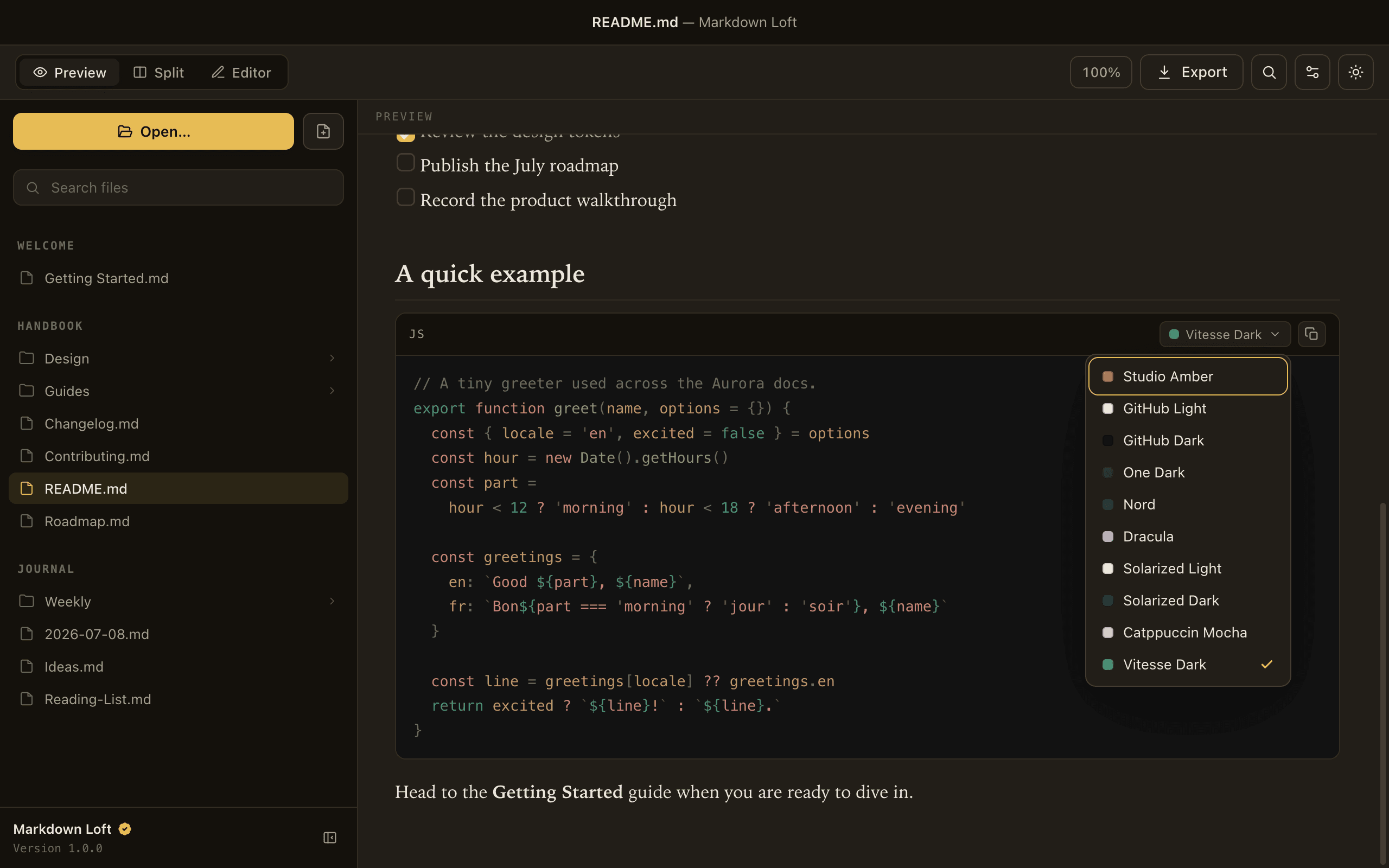The height and width of the screenshot is (868, 1389).
Task: Select GitHub Light code theme
Action: [1188, 409]
